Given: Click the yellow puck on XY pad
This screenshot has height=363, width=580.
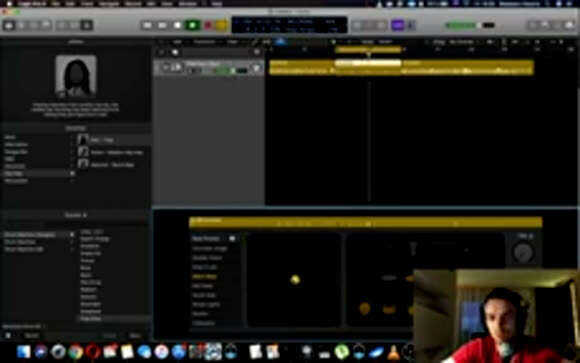Looking at the screenshot, I should click(x=295, y=280).
